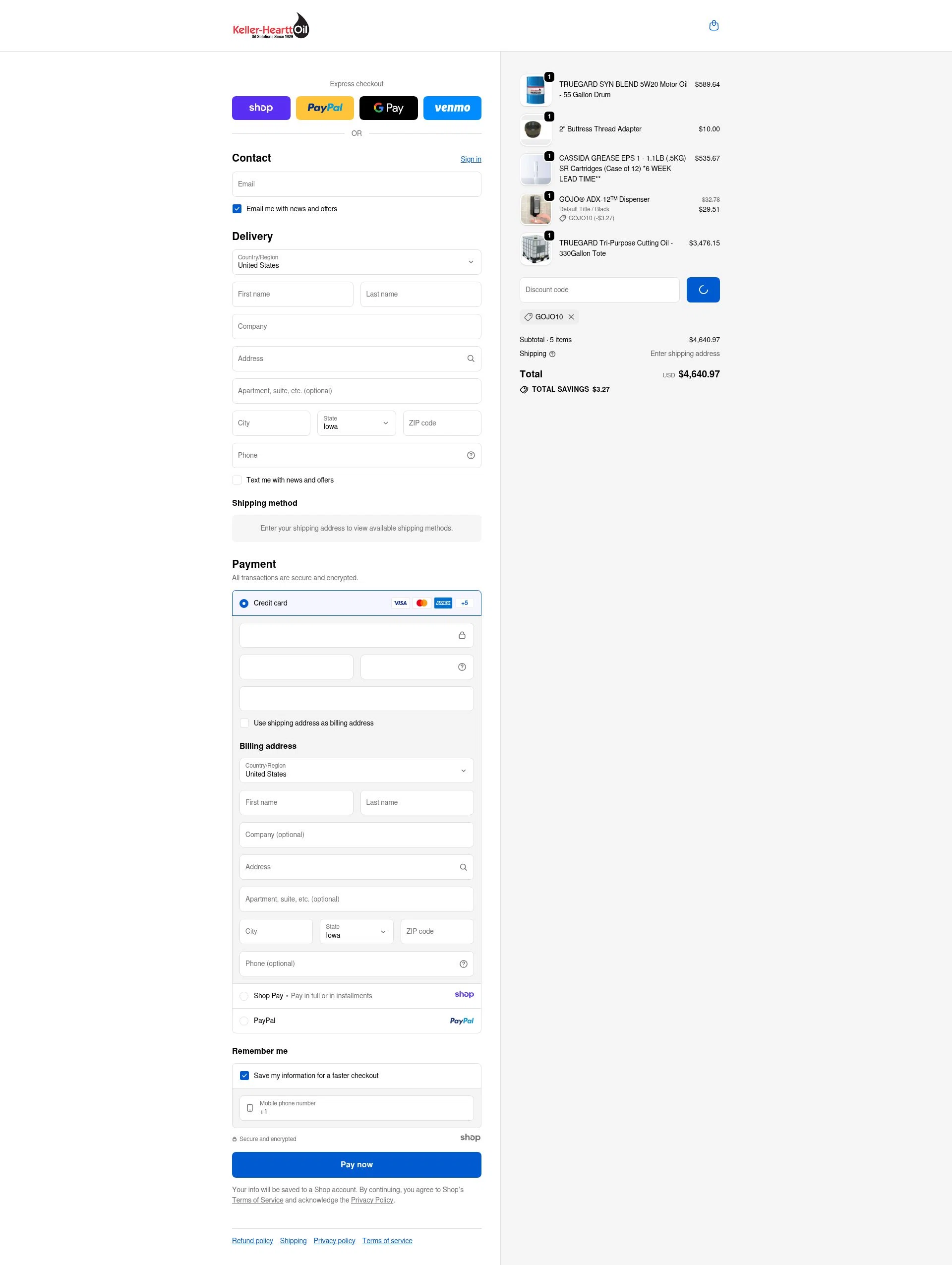Click the Pay now button
This screenshot has height=1265, width=952.
(x=356, y=1164)
